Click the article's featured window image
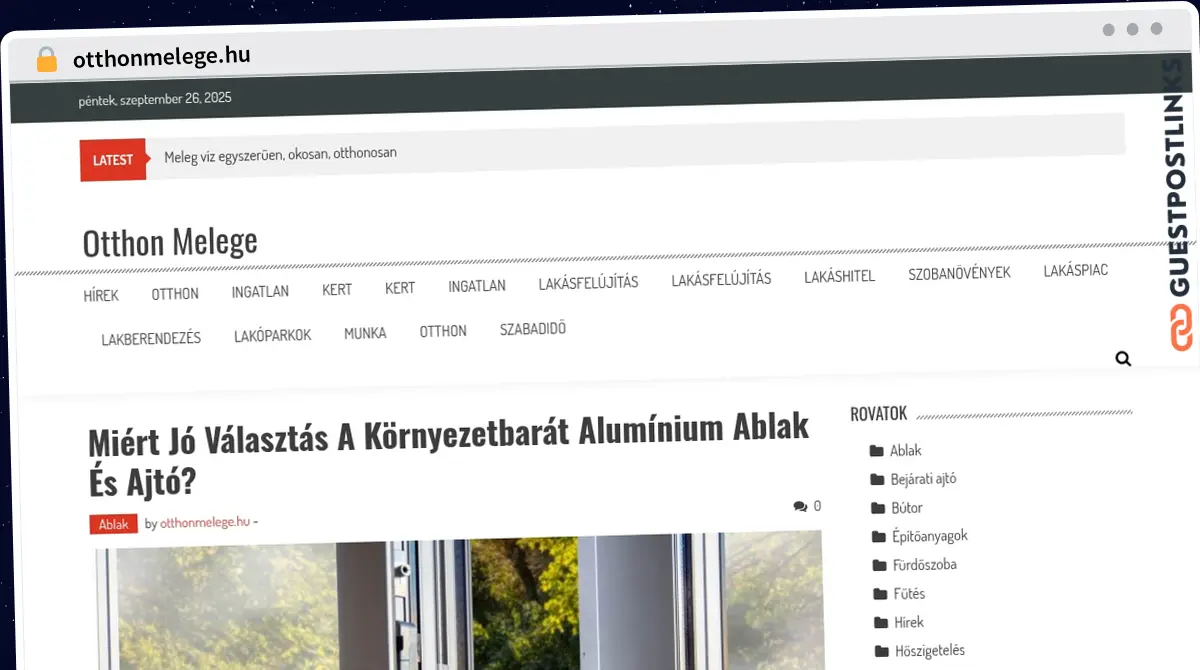The image size is (1200, 670). point(460,605)
